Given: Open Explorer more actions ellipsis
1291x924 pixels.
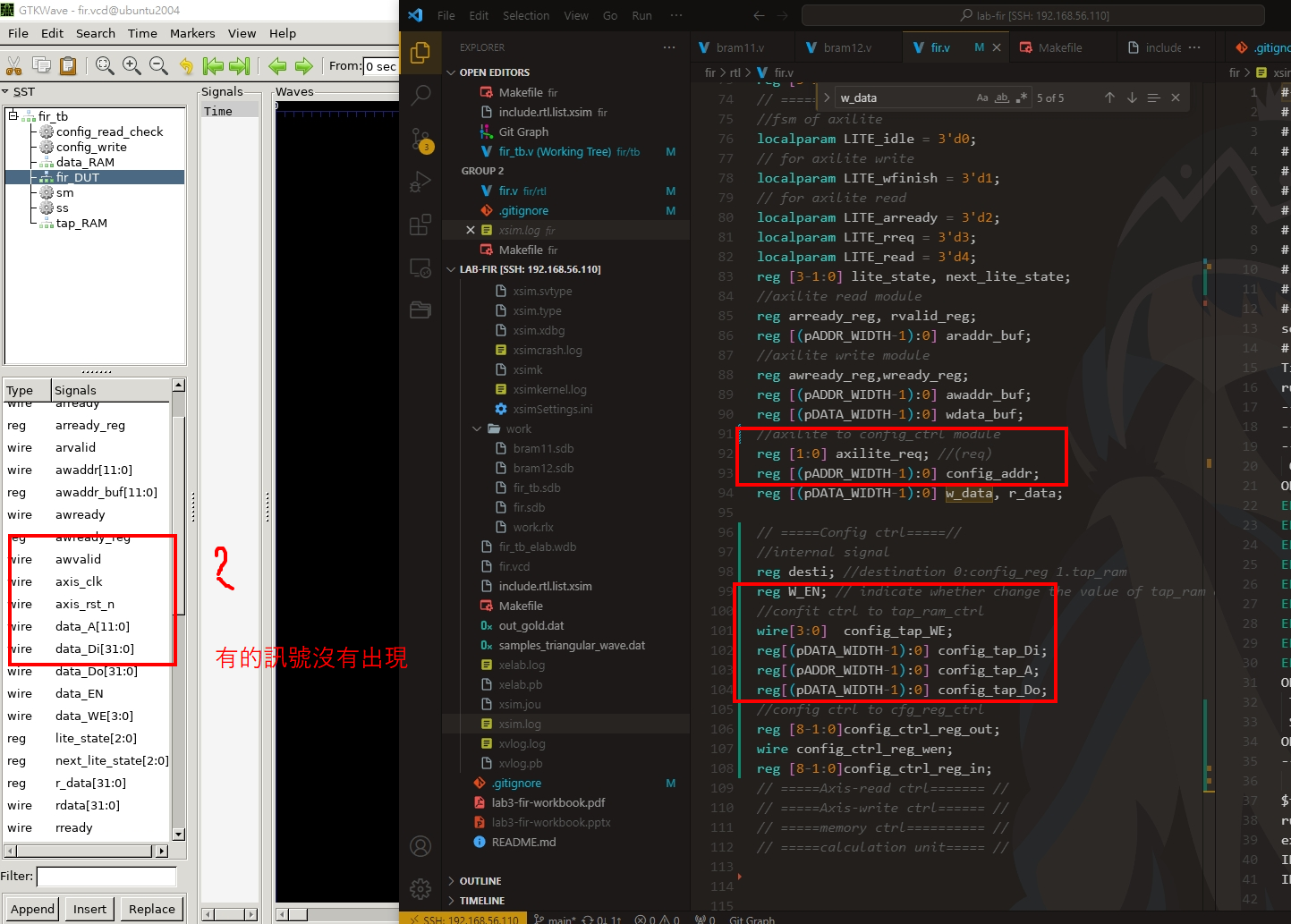Looking at the screenshot, I should pyautogui.click(x=669, y=47).
